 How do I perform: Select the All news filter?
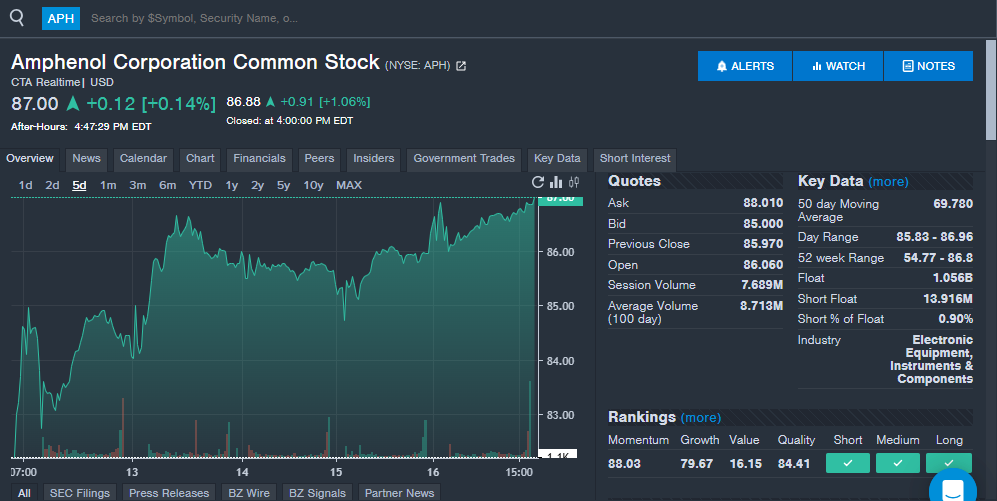(24, 493)
